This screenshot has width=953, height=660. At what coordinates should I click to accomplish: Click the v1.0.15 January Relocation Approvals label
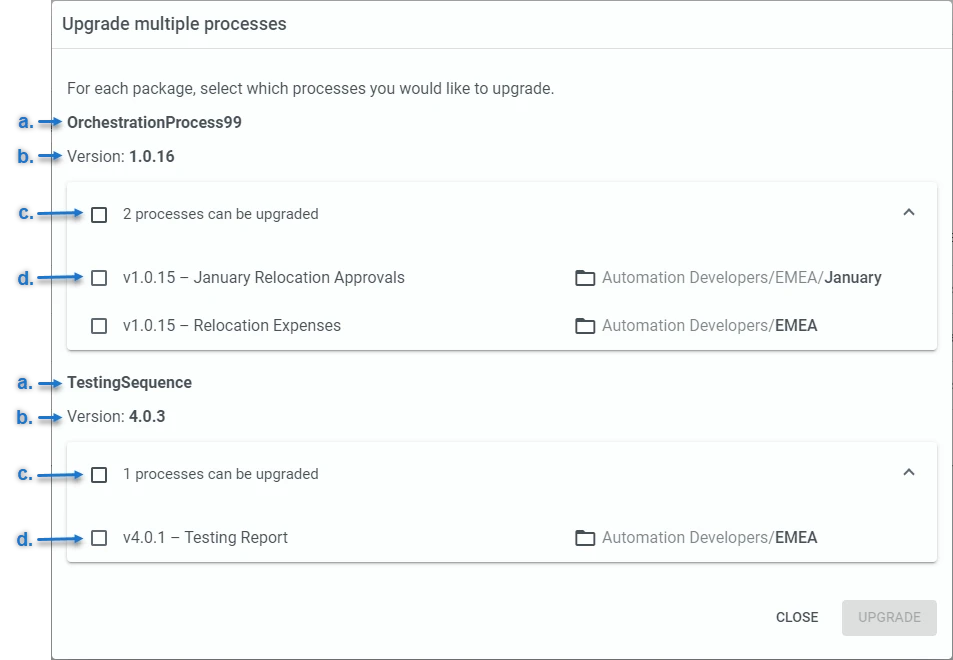point(264,278)
